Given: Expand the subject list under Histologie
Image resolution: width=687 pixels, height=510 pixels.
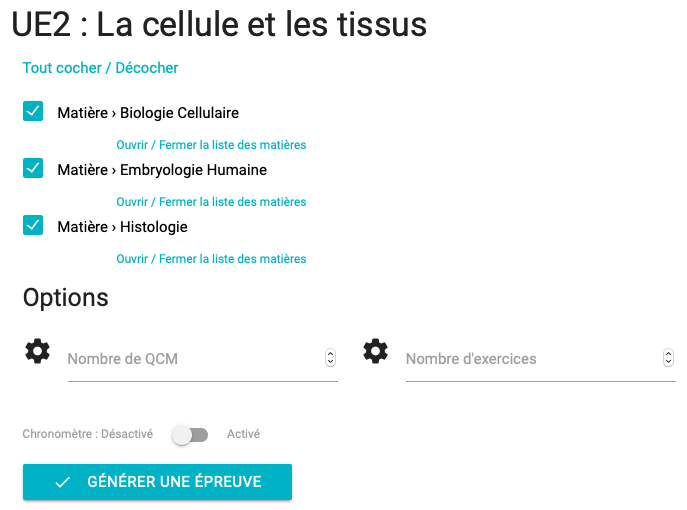Looking at the screenshot, I should coord(211,259).
